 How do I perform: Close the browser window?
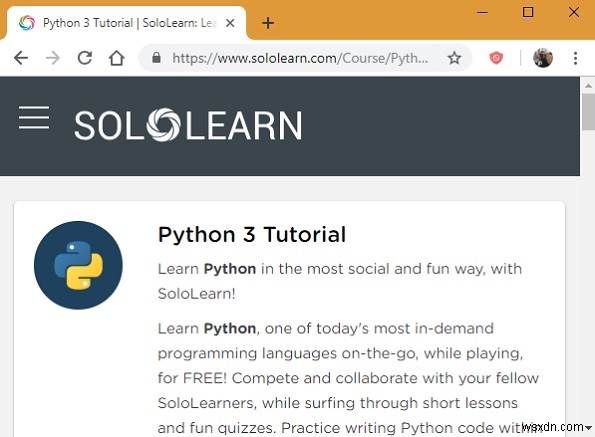[x=574, y=12]
